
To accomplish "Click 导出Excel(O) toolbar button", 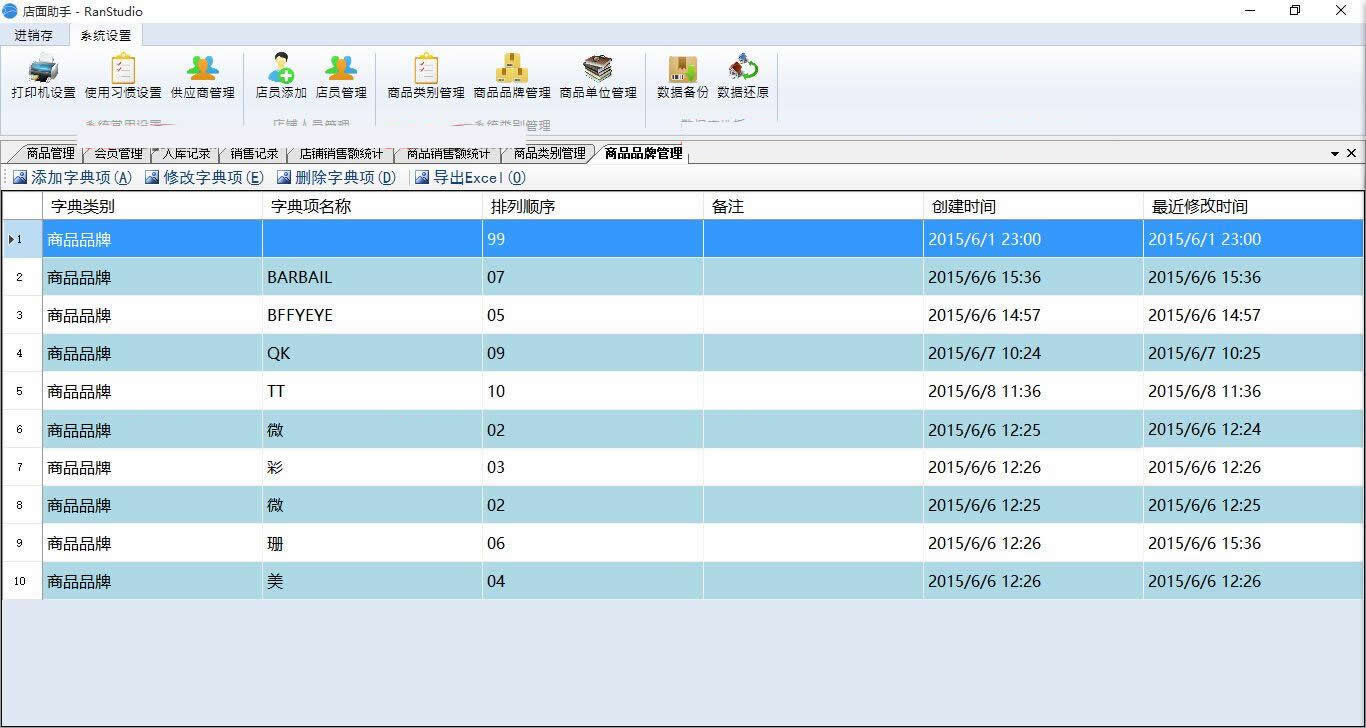I will pos(470,178).
